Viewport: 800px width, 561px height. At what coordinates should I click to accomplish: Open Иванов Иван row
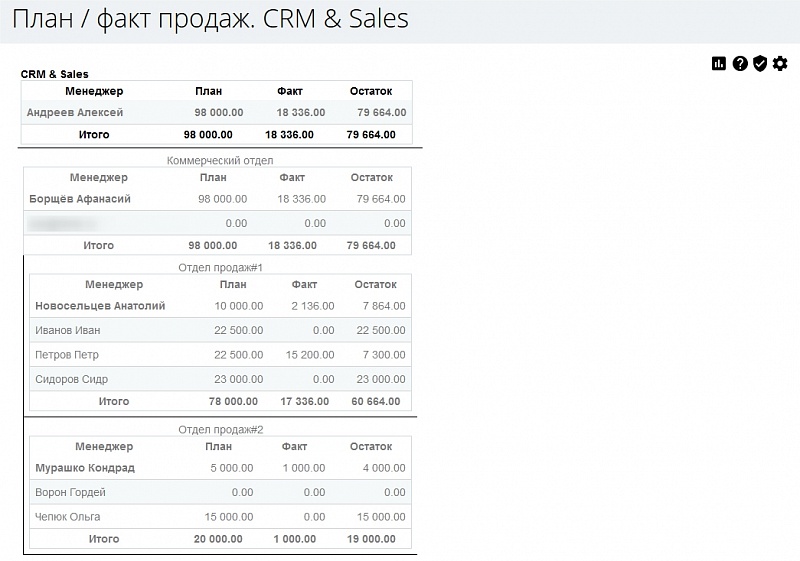(67, 330)
